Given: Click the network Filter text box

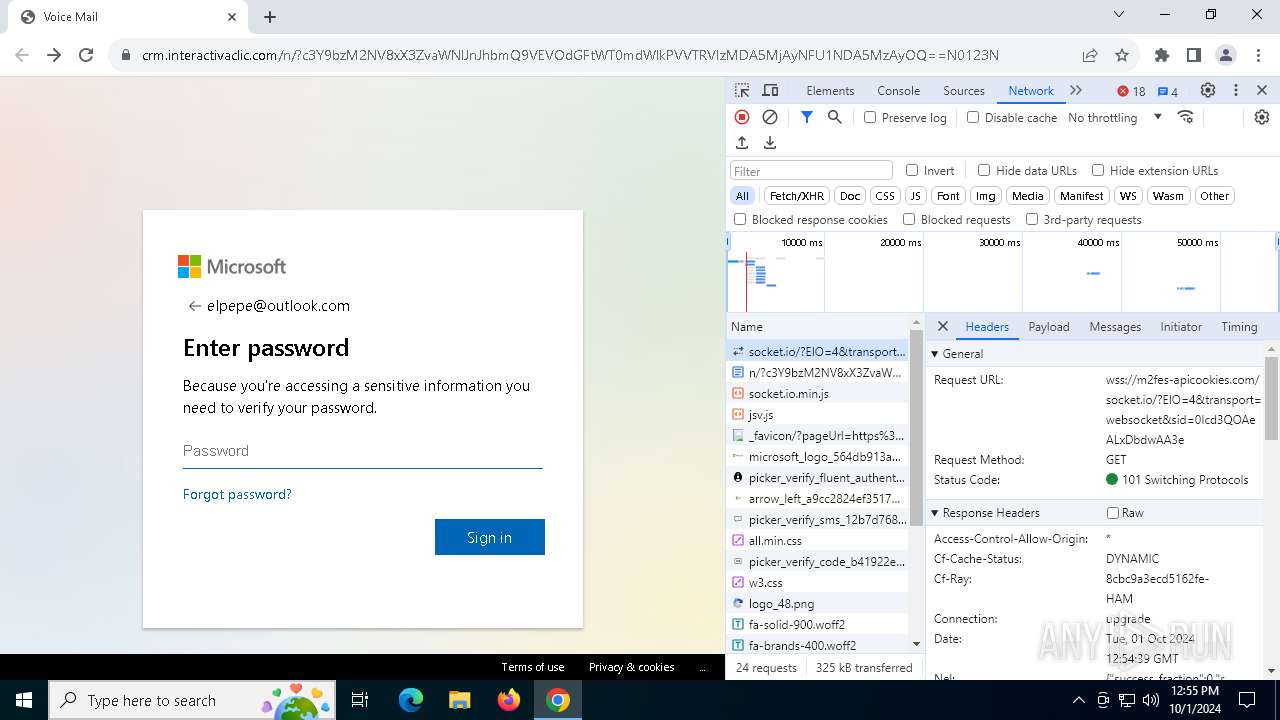Looking at the screenshot, I should (811, 171).
